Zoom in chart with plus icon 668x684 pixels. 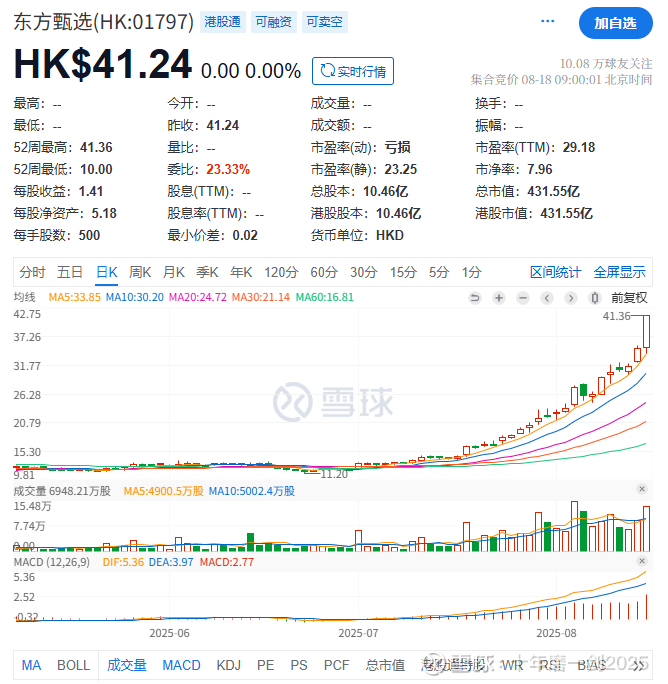(x=499, y=298)
